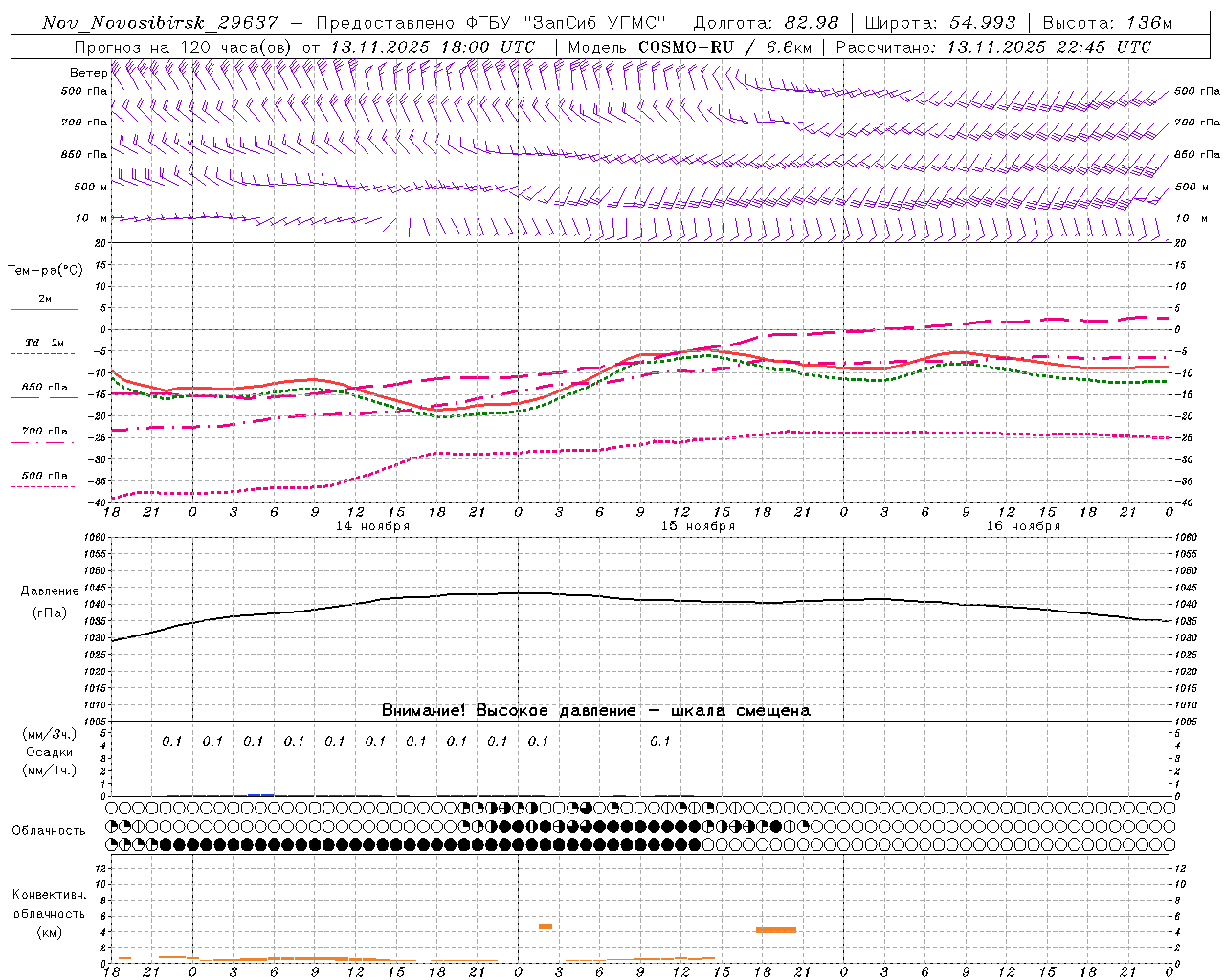Image resolution: width=1225 pixels, height=980 pixels.
Task: Click the station title Nov_Novosibirsk_29637
Action: pyautogui.click(x=160, y=23)
